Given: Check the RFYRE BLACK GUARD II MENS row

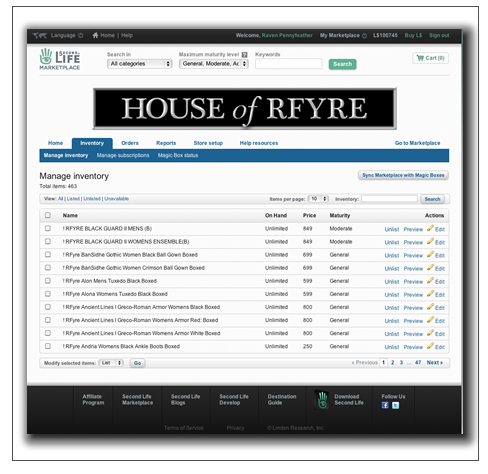Looking at the screenshot, I should [48, 228].
